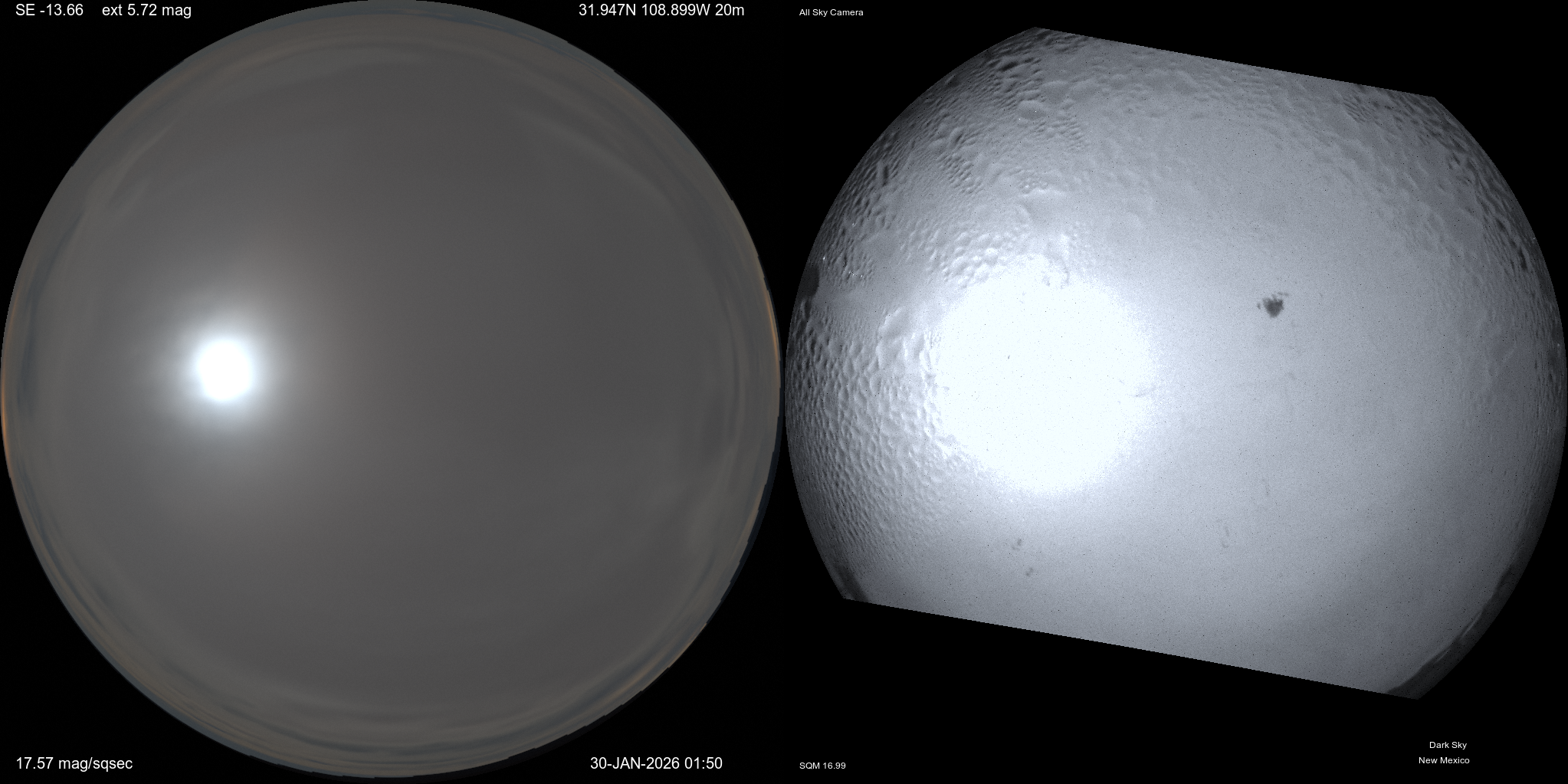Image resolution: width=1568 pixels, height=784 pixels.
Task: Select the ext 5.72 mag label
Action: pos(146,11)
